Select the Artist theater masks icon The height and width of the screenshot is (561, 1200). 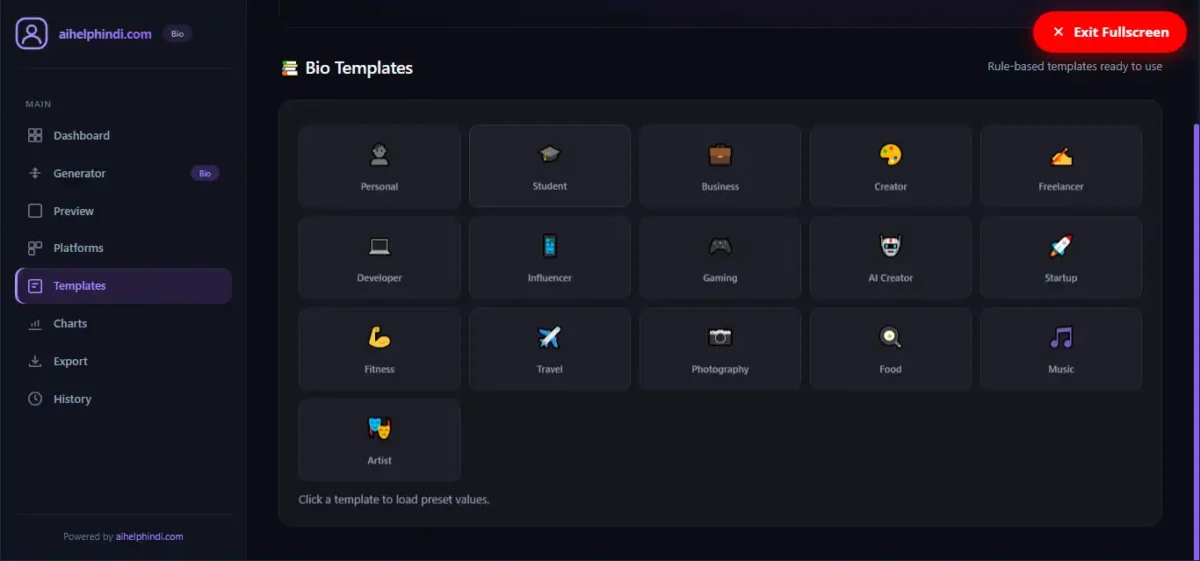coord(379,428)
